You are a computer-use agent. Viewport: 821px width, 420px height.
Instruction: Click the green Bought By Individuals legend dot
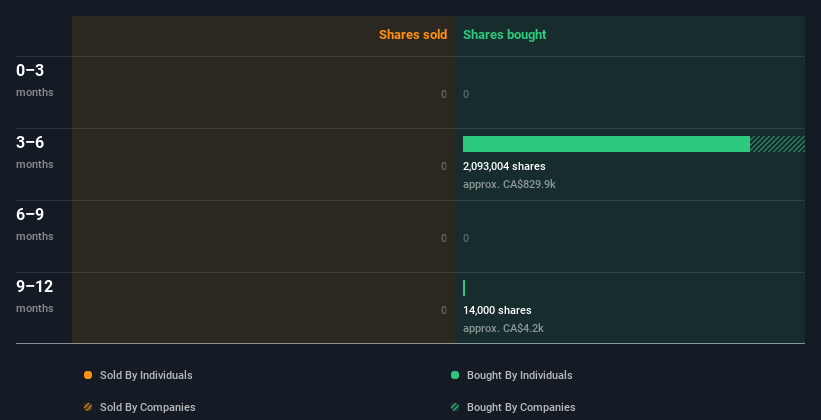(455, 375)
